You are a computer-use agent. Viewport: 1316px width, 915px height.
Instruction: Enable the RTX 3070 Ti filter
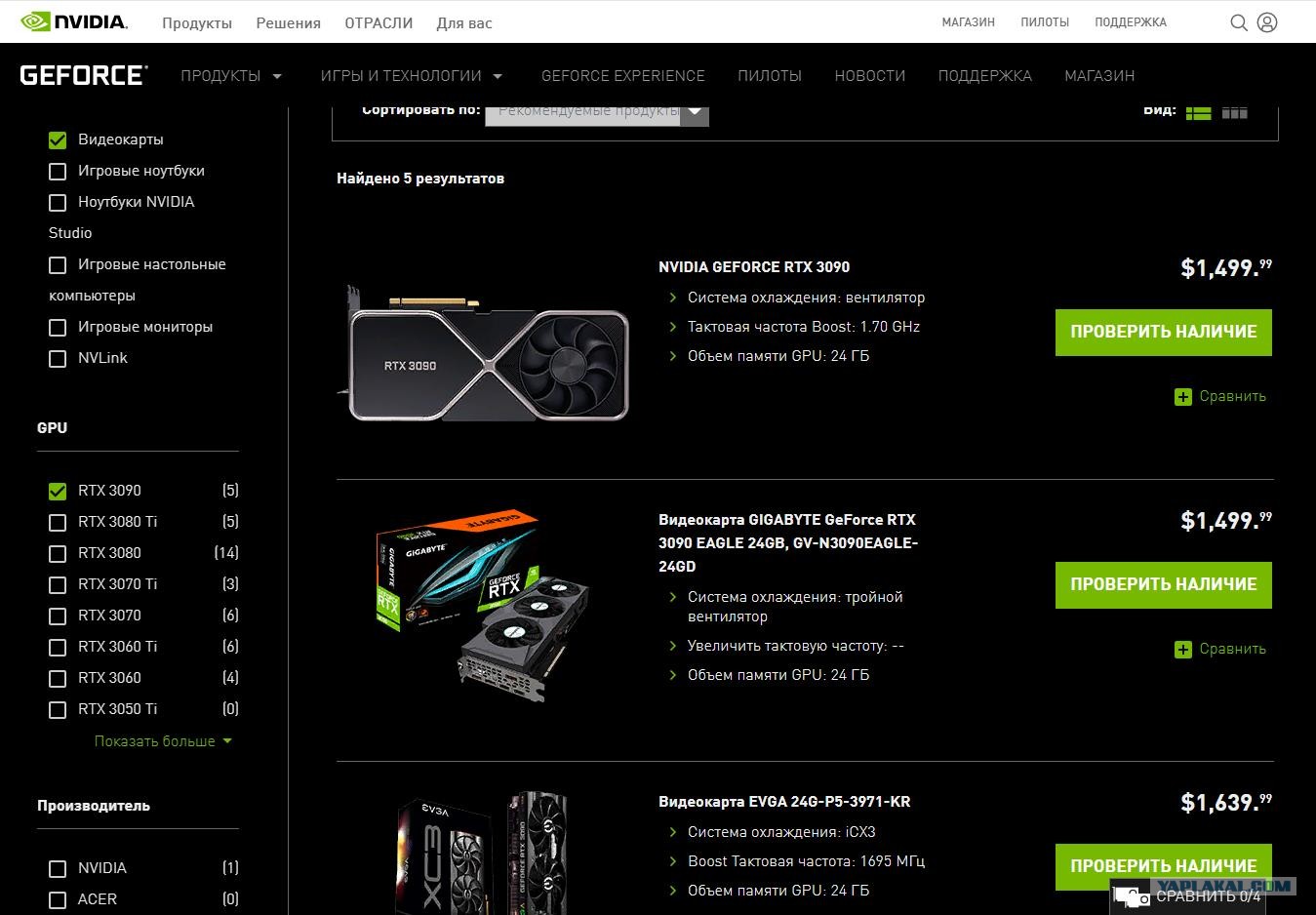click(x=58, y=585)
